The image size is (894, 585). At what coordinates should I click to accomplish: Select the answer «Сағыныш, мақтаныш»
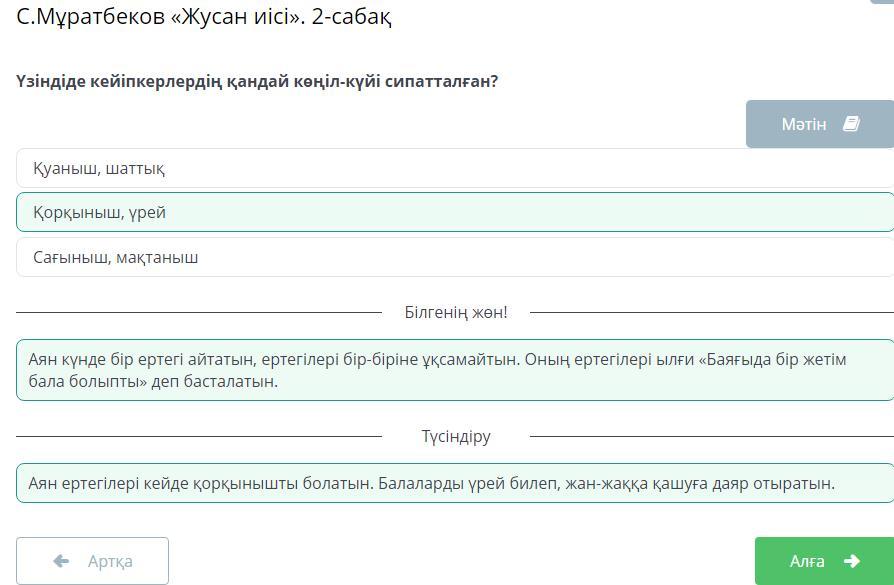[455, 257]
